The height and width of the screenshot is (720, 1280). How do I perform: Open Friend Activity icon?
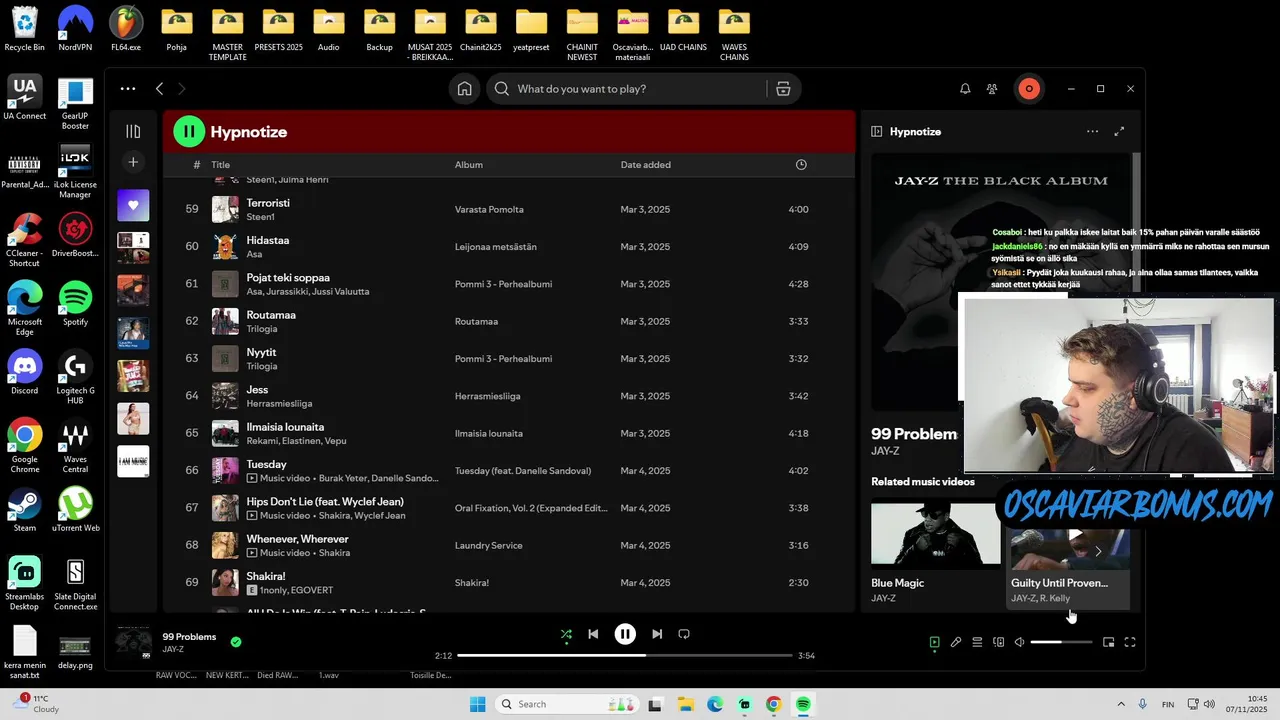point(992,89)
